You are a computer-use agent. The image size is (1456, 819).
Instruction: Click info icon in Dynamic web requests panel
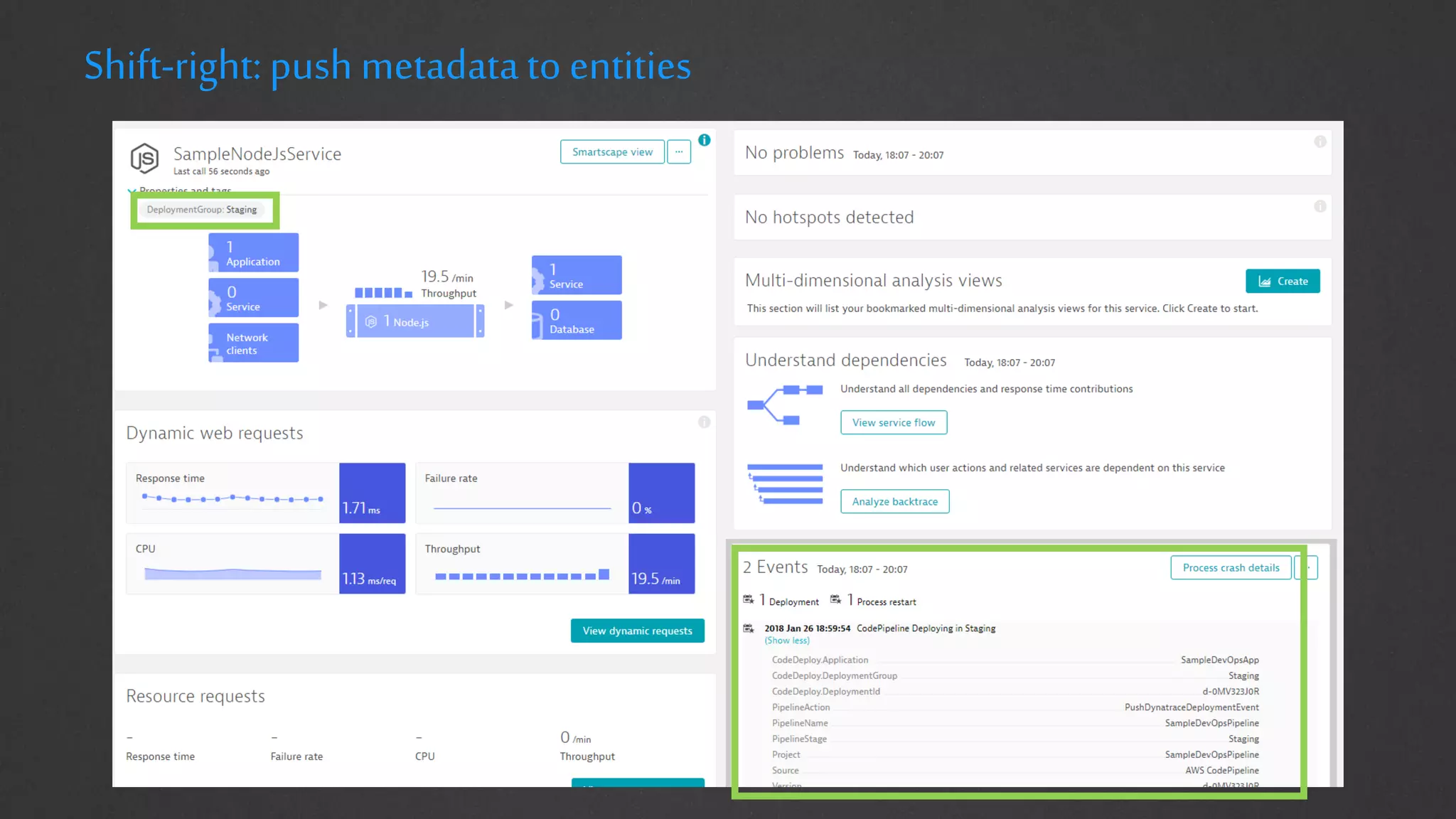704,422
